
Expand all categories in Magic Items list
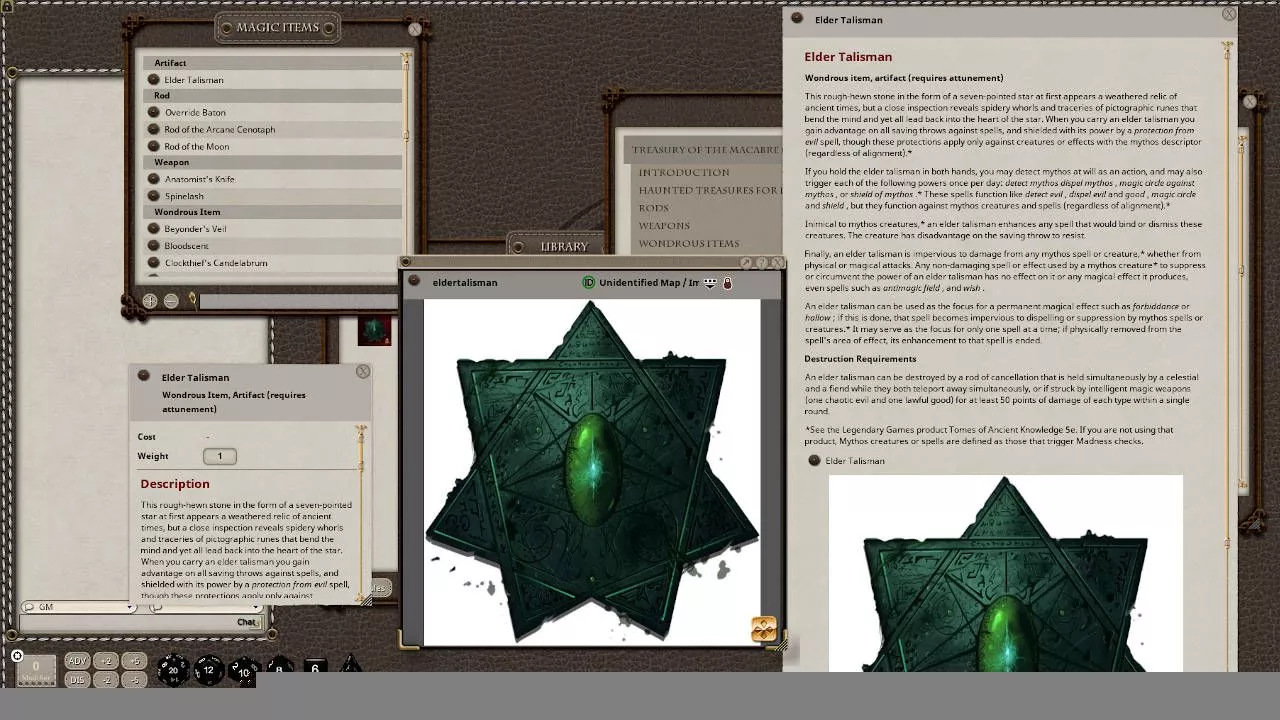pyautogui.click(x=150, y=300)
